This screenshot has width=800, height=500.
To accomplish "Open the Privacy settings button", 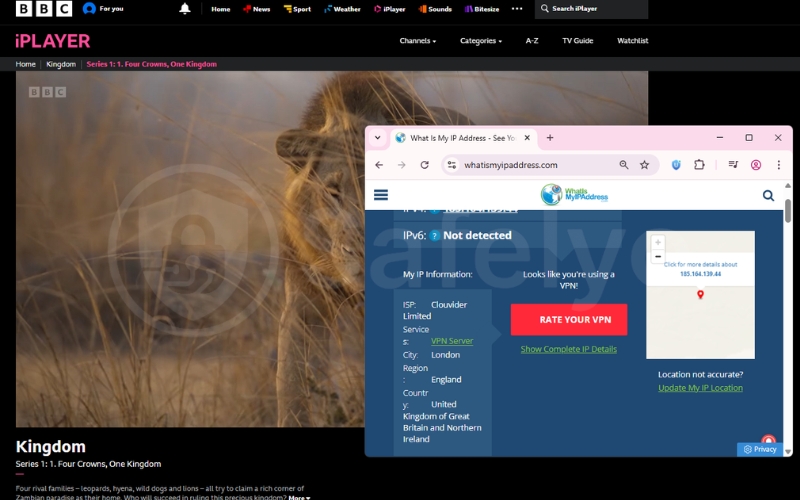I will tap(760, 449).
